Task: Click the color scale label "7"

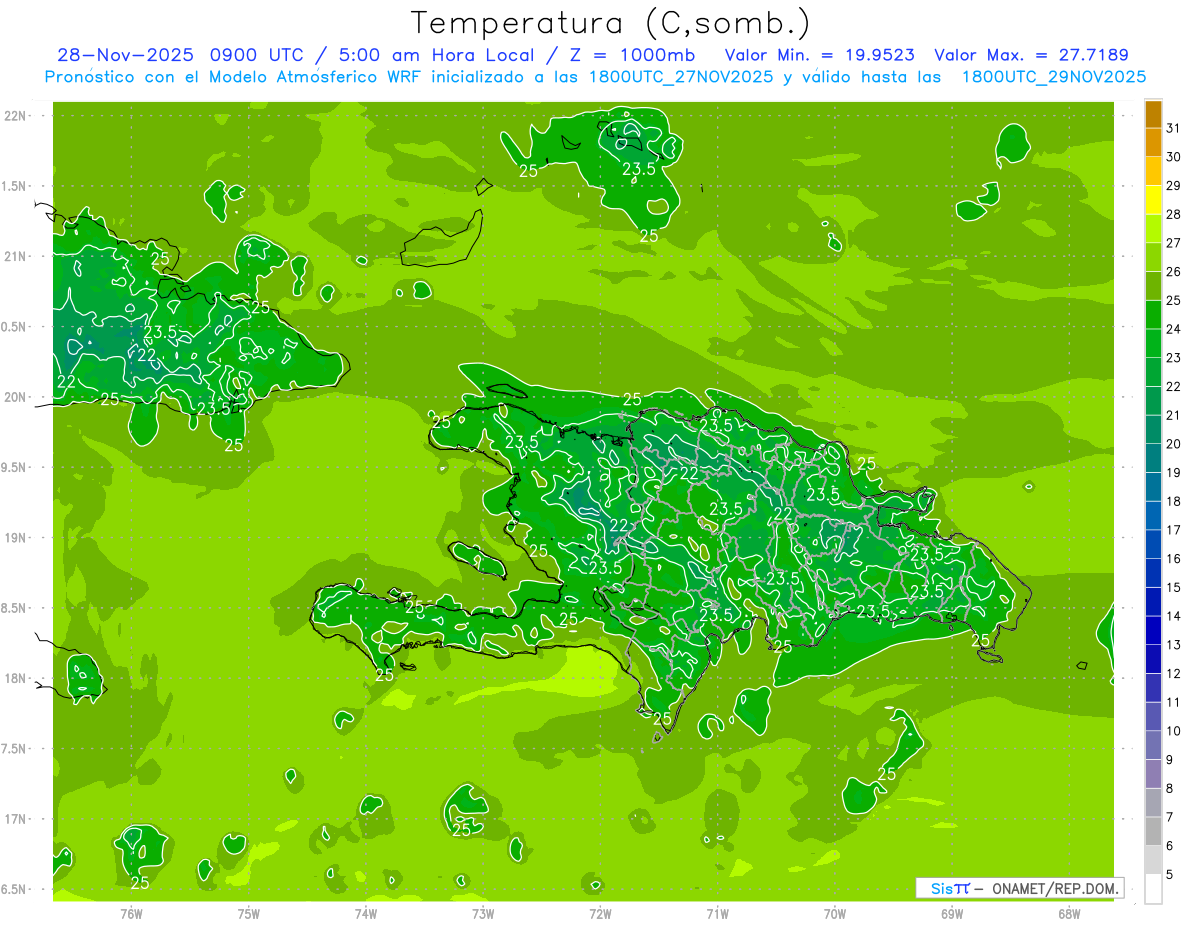Action: click(1170, 818)
